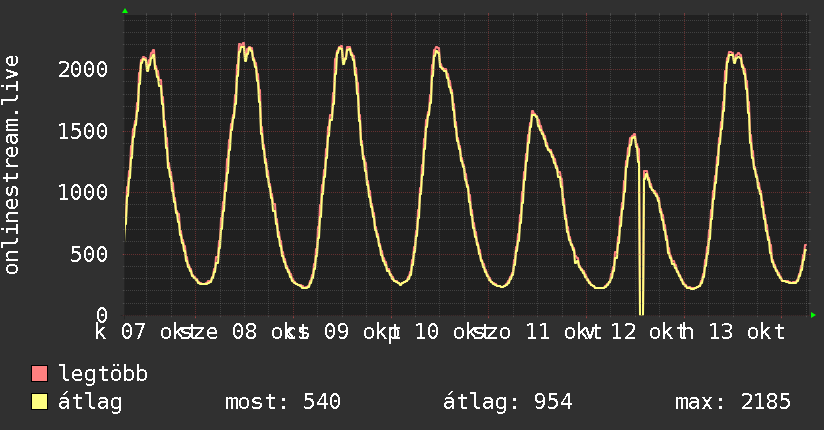Click the 0 y-axis label

(107, 315)
